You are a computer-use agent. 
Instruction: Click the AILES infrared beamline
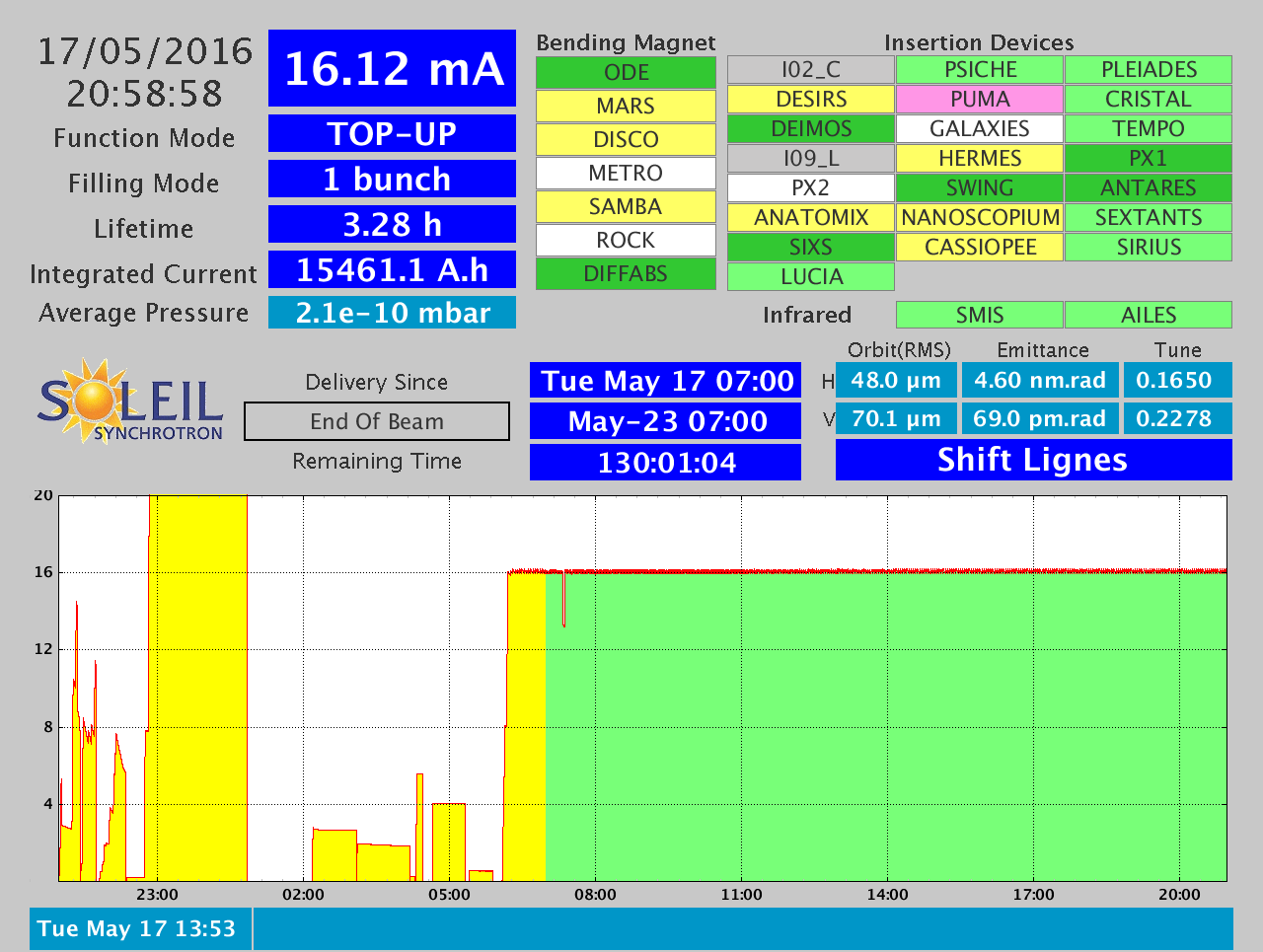pos(1149,315)
